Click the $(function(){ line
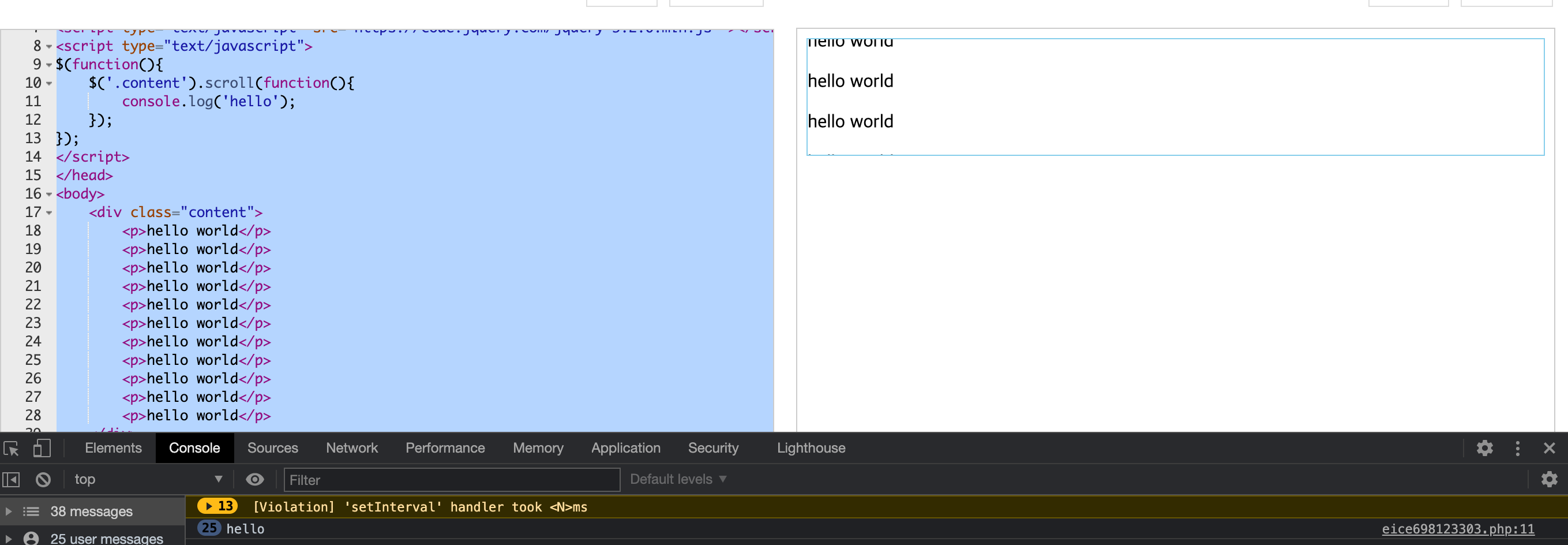 click(x=109, y=64)
